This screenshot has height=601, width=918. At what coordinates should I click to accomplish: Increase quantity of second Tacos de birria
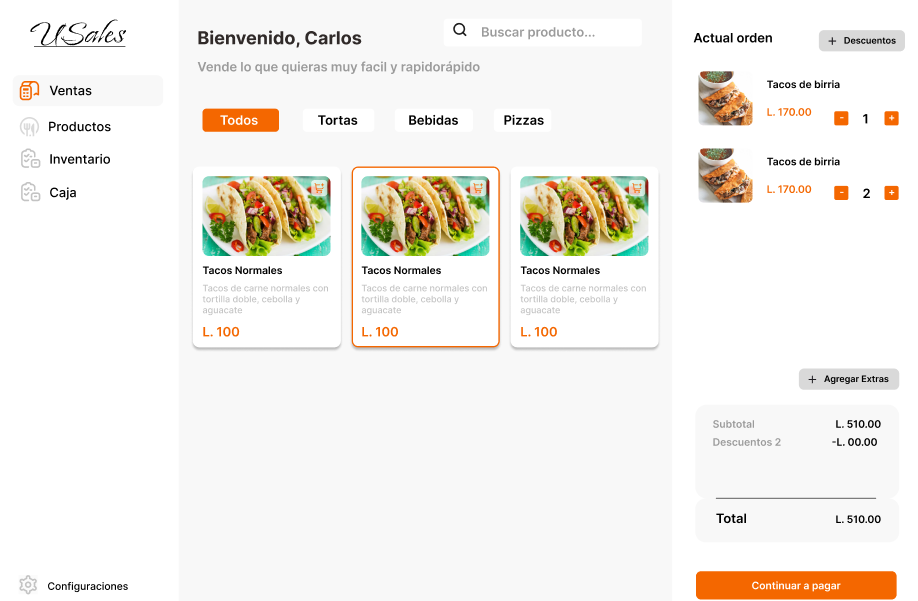891,193
